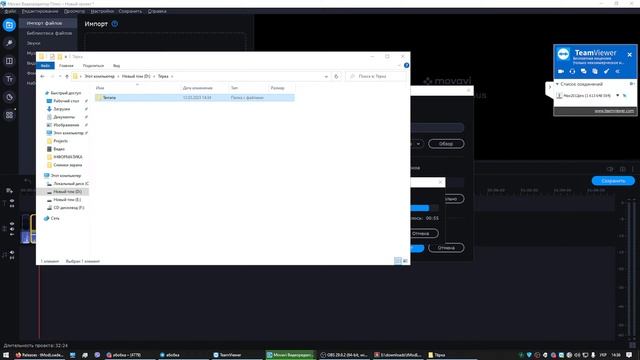Expand Explorer address history dropdown
Viewport: 640px width, 360px height.
326,76
